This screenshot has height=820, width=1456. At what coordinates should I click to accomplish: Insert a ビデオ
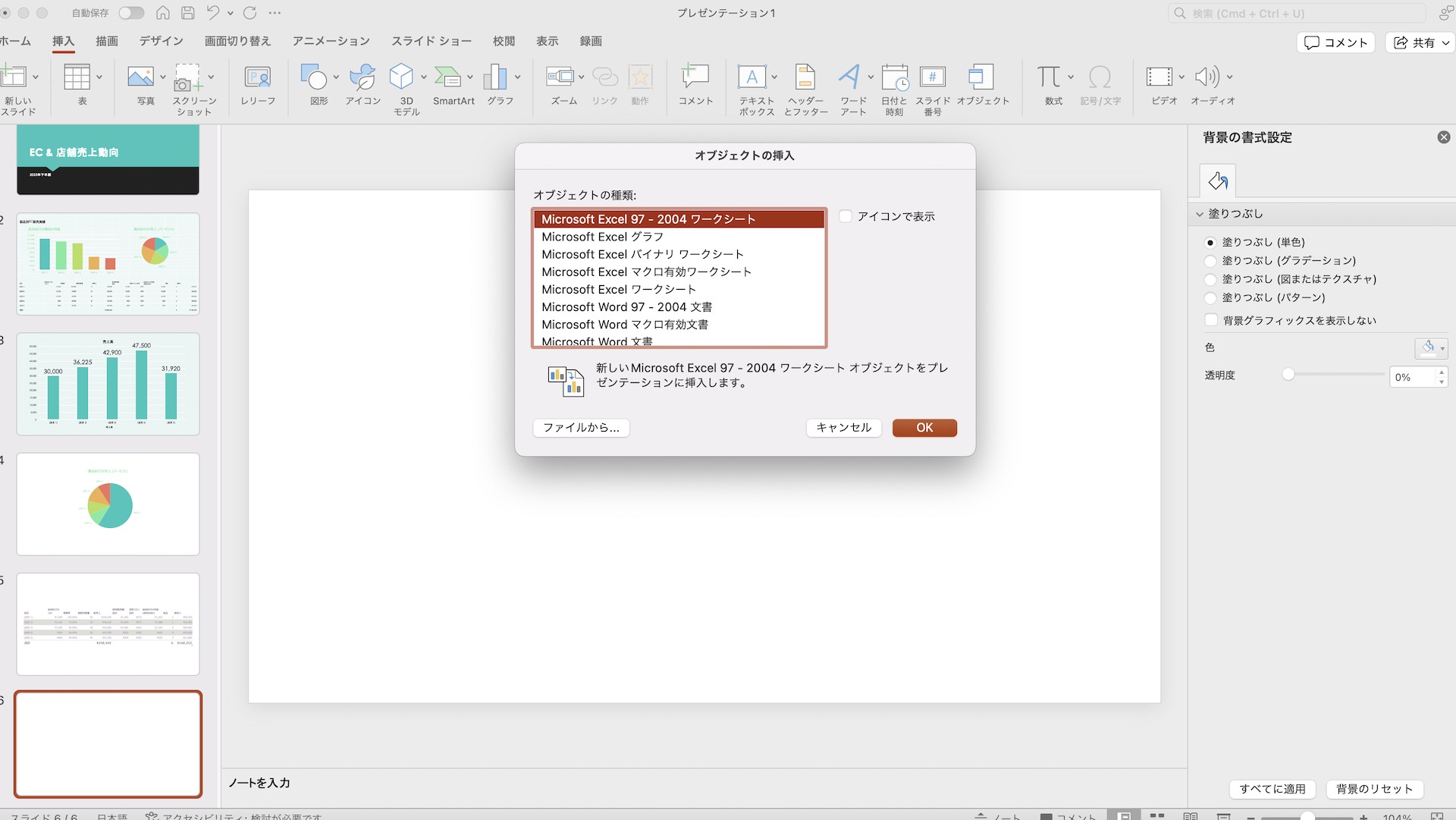tap(1159, 77)
